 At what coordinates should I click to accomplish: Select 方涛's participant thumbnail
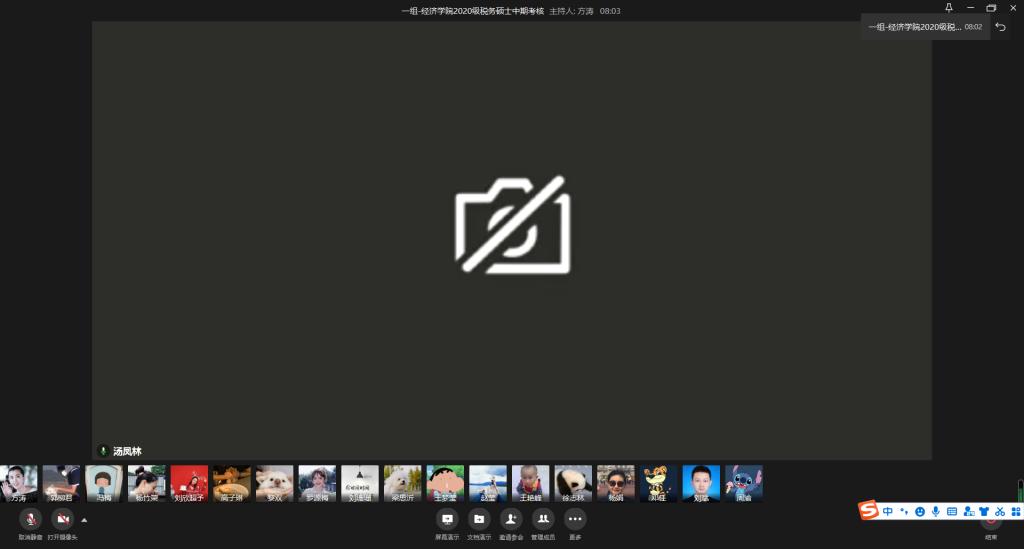point(19,482)
